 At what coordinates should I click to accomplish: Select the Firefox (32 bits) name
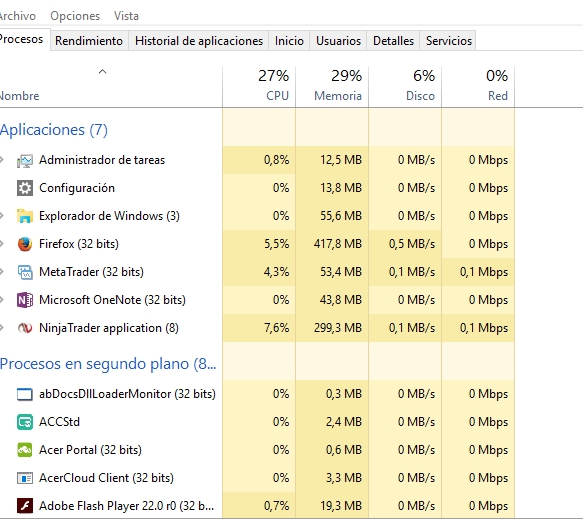[x=79, y=244]
